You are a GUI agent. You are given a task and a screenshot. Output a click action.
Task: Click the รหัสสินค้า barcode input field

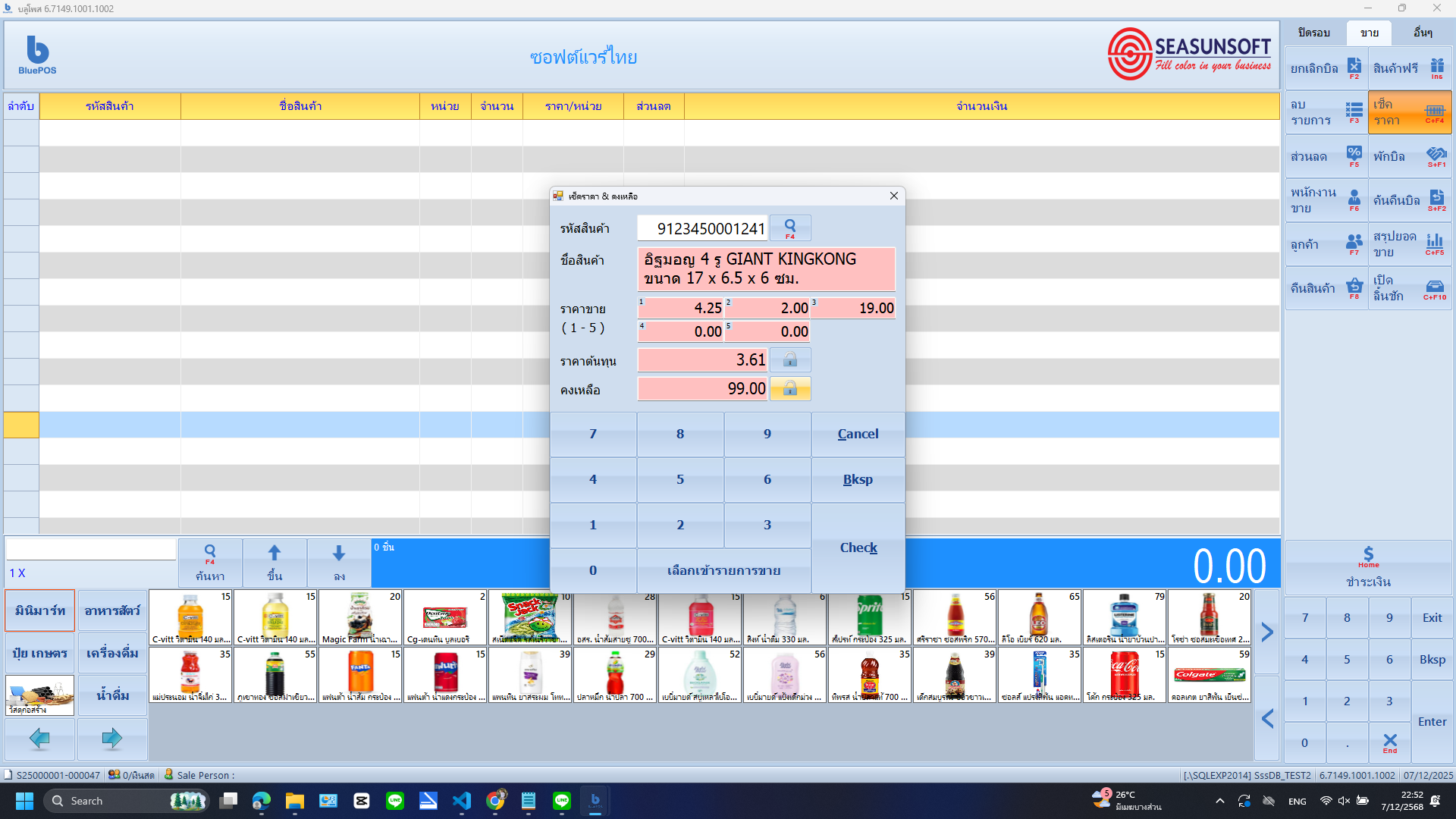[x=703, y=227]
